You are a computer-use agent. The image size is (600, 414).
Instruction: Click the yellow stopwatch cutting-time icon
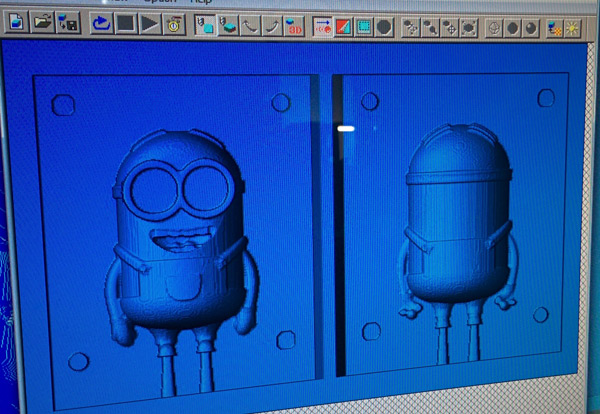tap(174, 24)
